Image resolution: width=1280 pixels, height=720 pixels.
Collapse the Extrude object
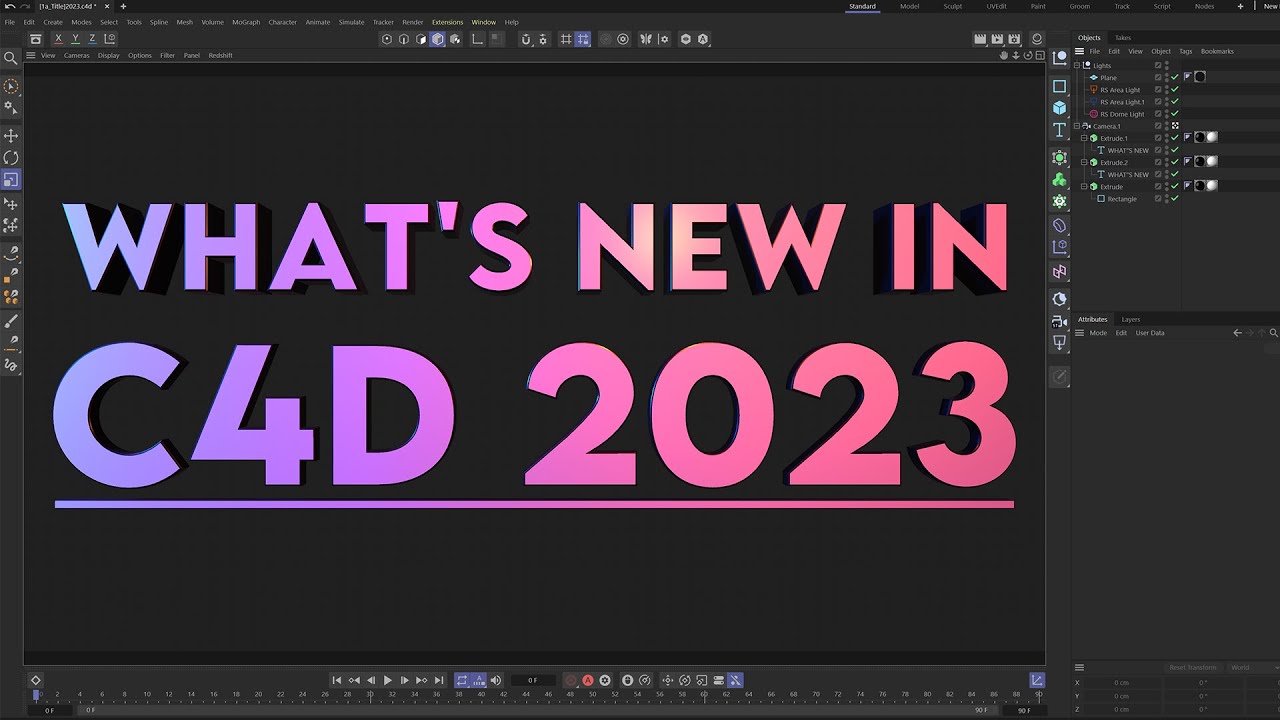pos(1084,186)
